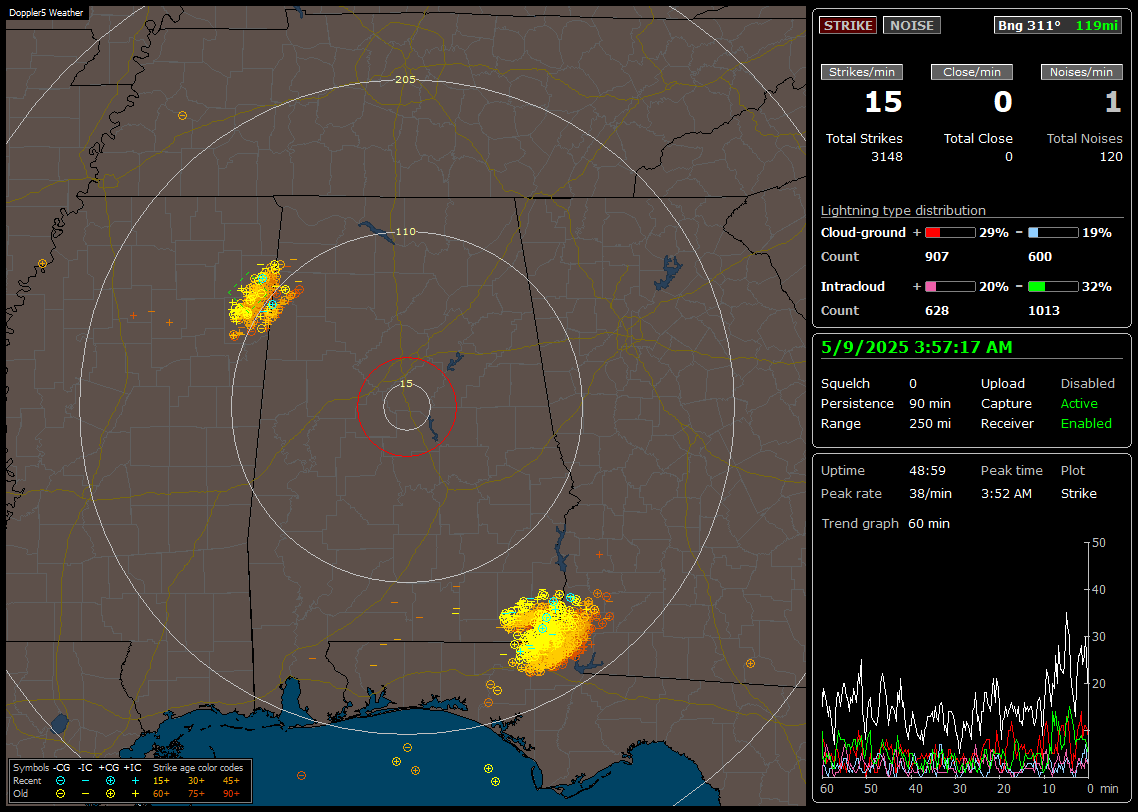Click the blue negative Cloud-ground 19% bar

[x=1053, y=232]
